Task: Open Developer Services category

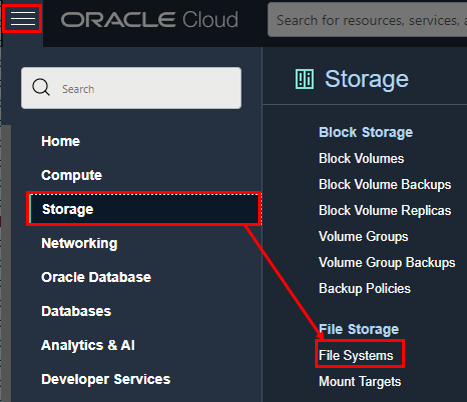Action: pos(106,379)
